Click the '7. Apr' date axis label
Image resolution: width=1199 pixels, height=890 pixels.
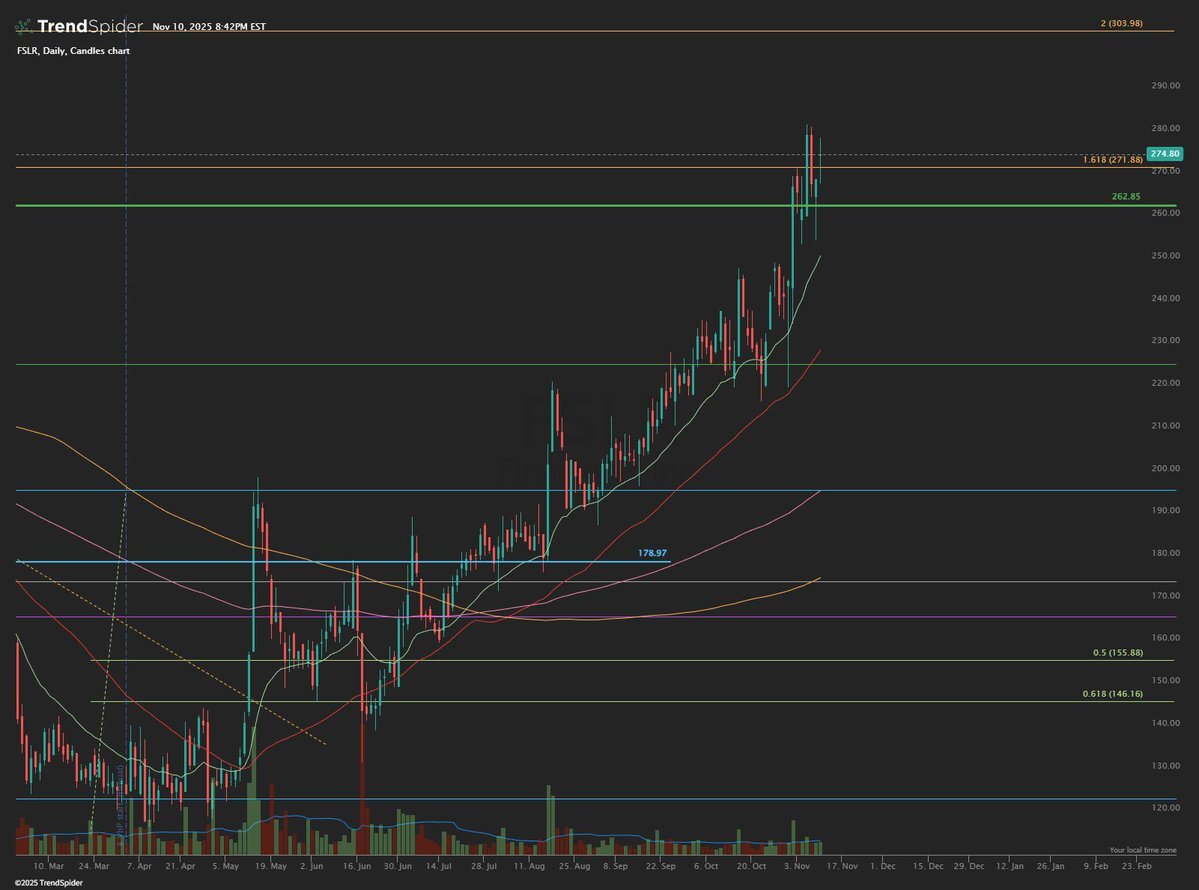pos(139,866)
